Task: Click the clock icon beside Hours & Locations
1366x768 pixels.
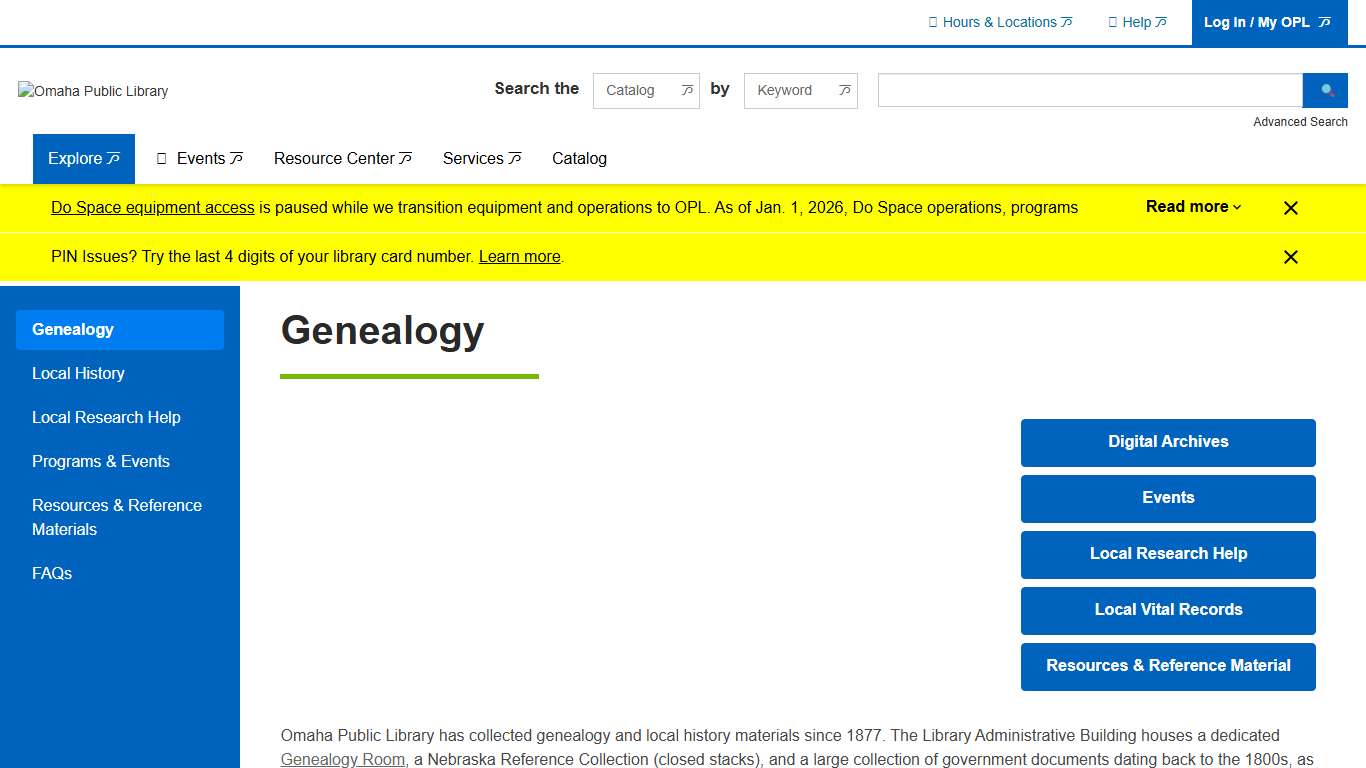Action: click(x=934, y=22)
